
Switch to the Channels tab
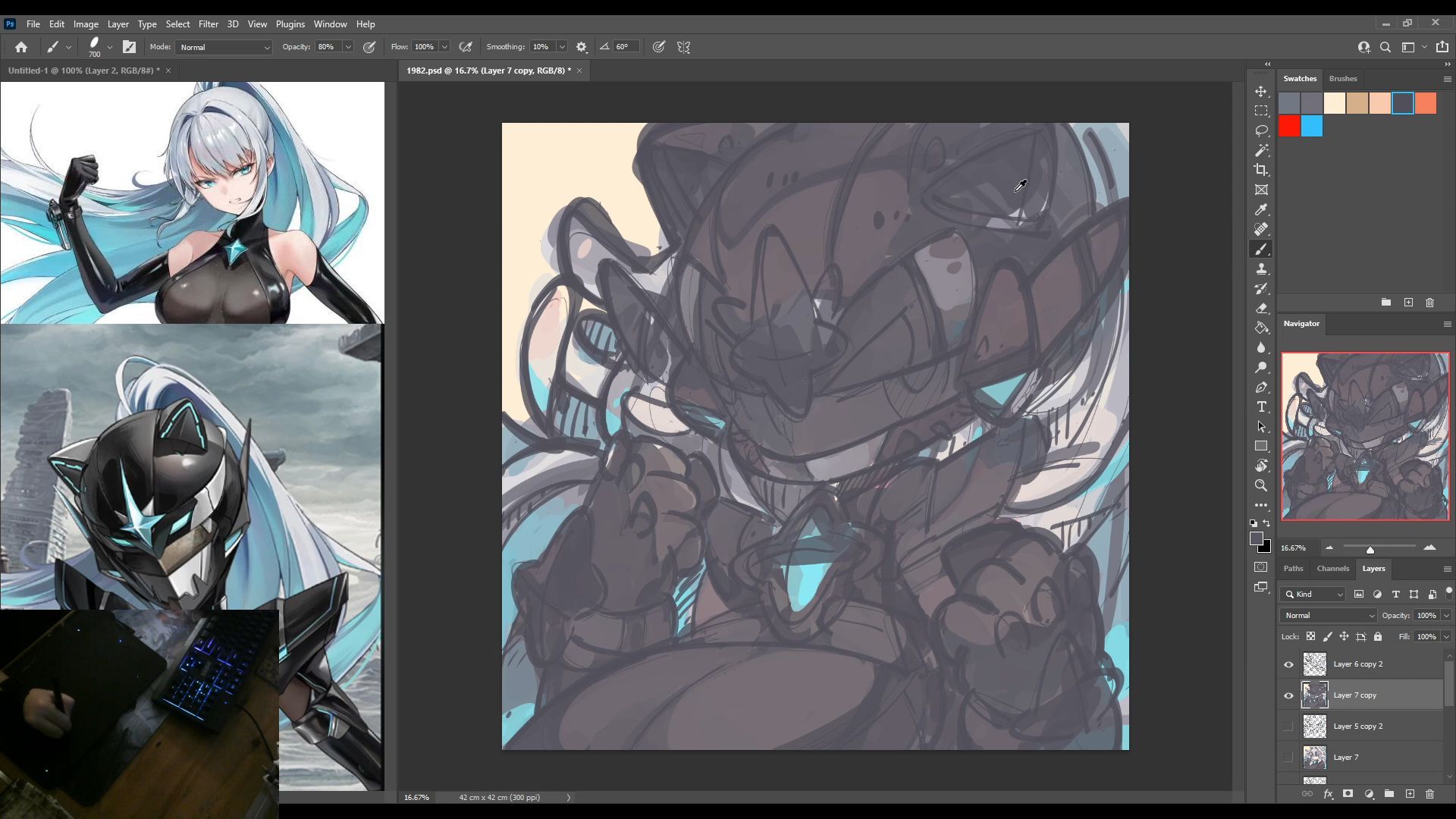[1332, 569]
